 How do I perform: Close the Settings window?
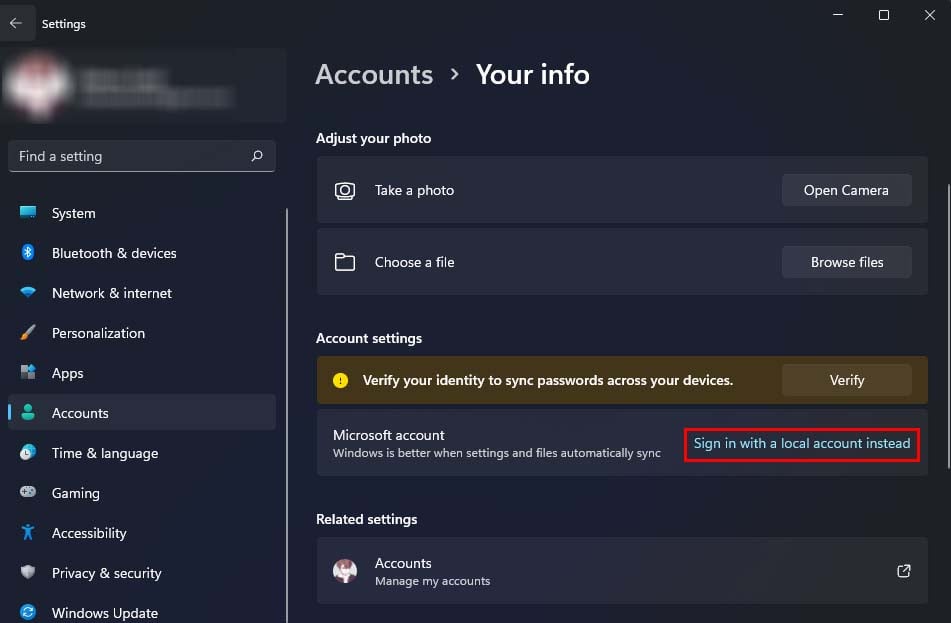click(929, 15)
